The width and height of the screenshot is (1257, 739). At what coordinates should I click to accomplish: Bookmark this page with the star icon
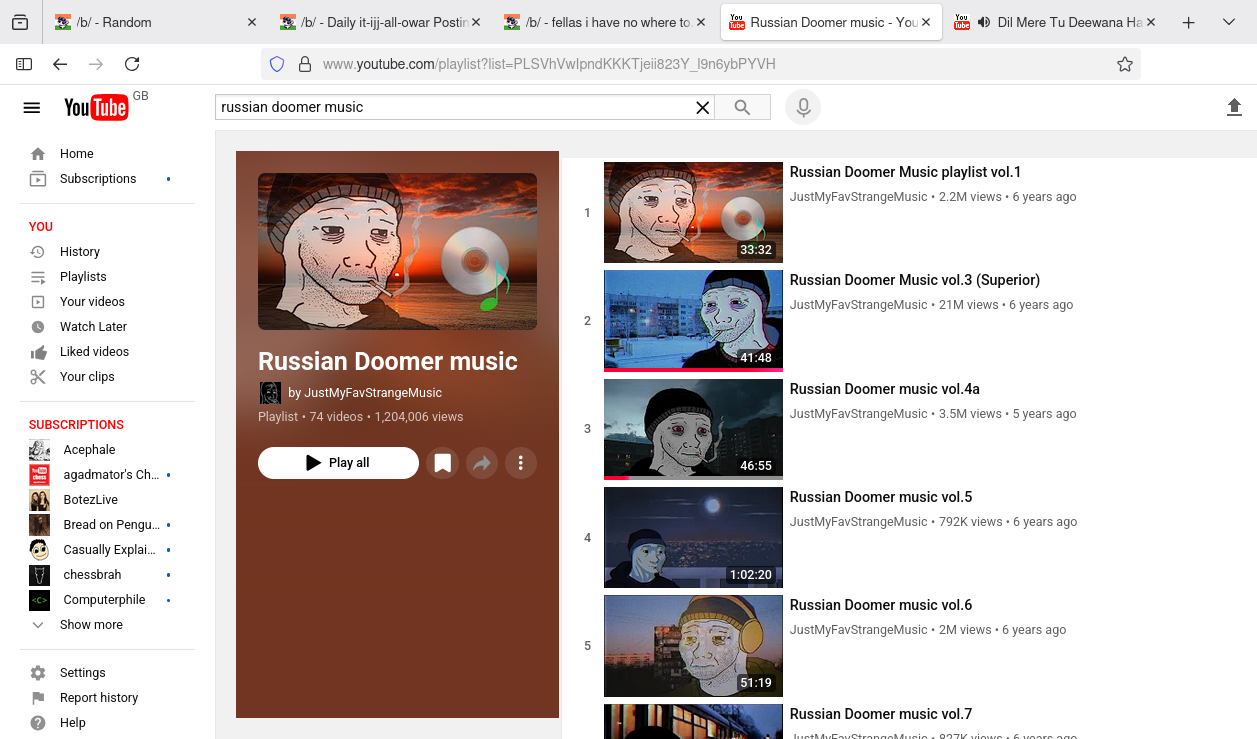pyautogui.click(x=1125, y=64)
